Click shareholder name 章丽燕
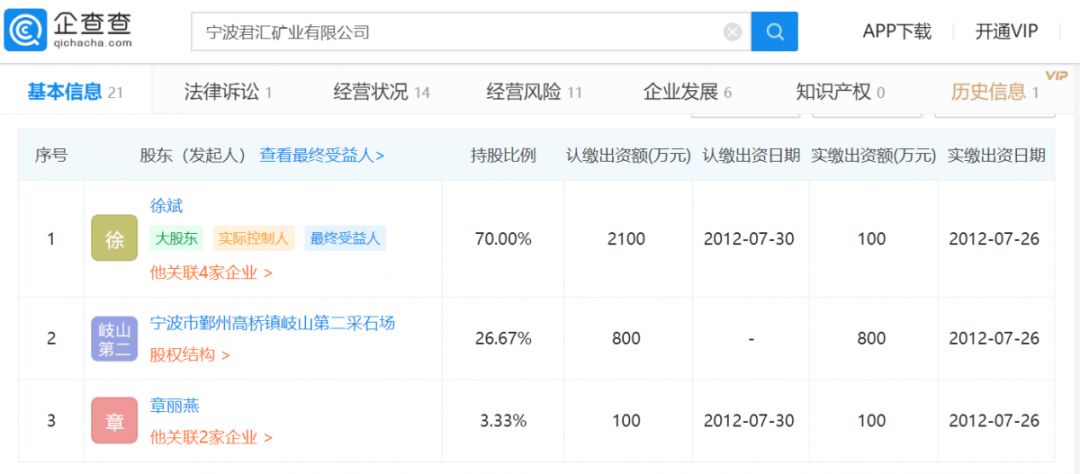Screen dimensions: 1080x474 (x=175, y=406)
